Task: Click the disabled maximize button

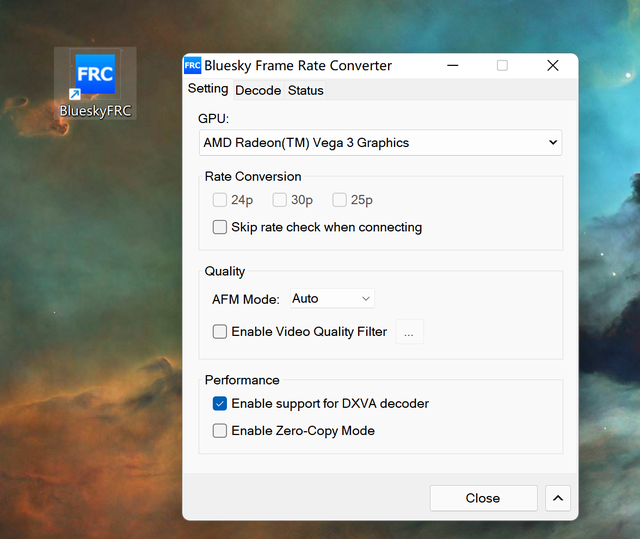Action: [502, 66]
